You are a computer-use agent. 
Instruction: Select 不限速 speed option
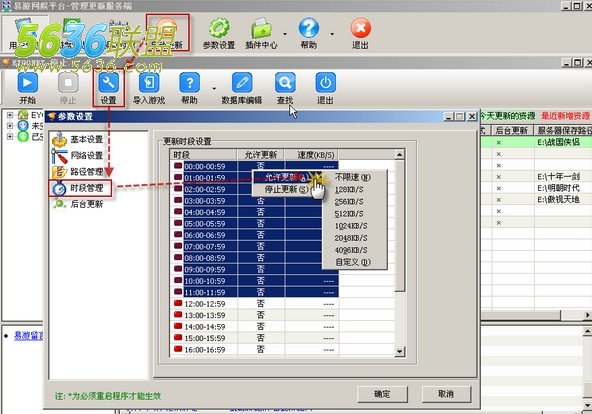pos(355,177)
